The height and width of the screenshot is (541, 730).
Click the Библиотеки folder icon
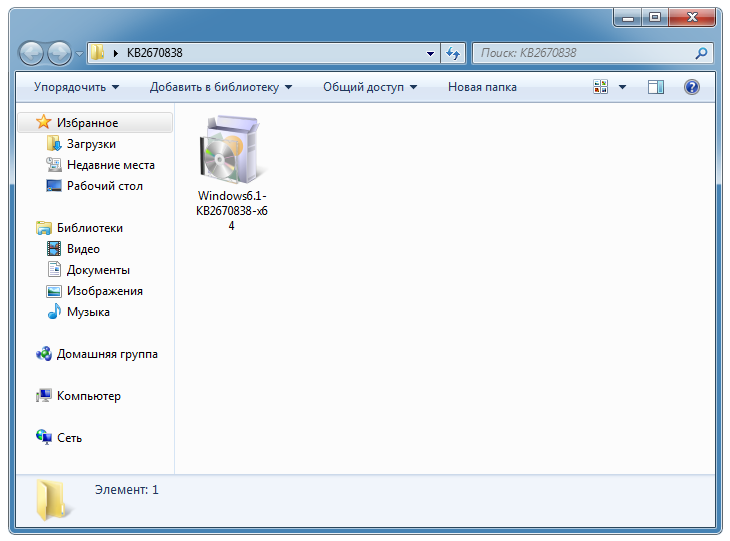click(44, 228)
